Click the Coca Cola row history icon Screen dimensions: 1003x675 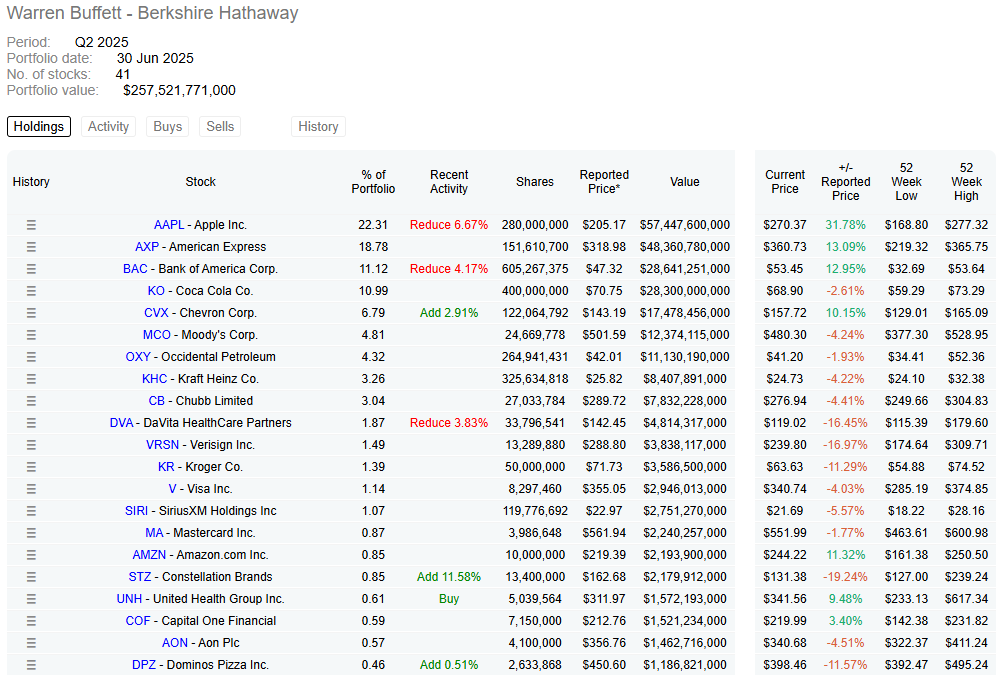(31, 291)
